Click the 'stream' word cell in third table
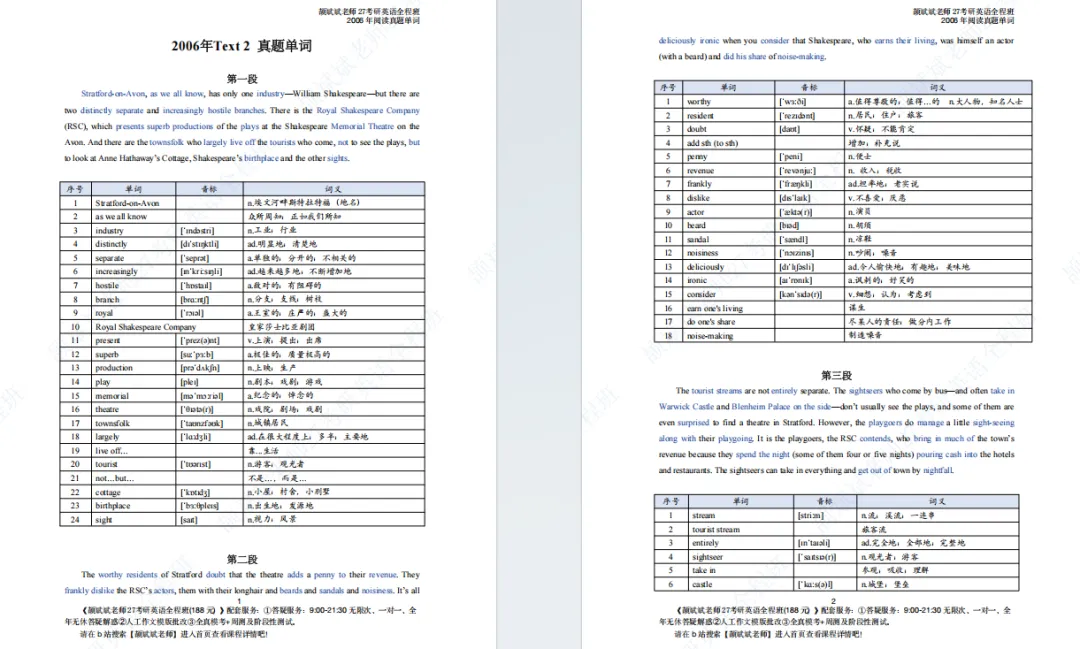The height and width of the screenshot is (649, 1080). click(x=740, y=515)
